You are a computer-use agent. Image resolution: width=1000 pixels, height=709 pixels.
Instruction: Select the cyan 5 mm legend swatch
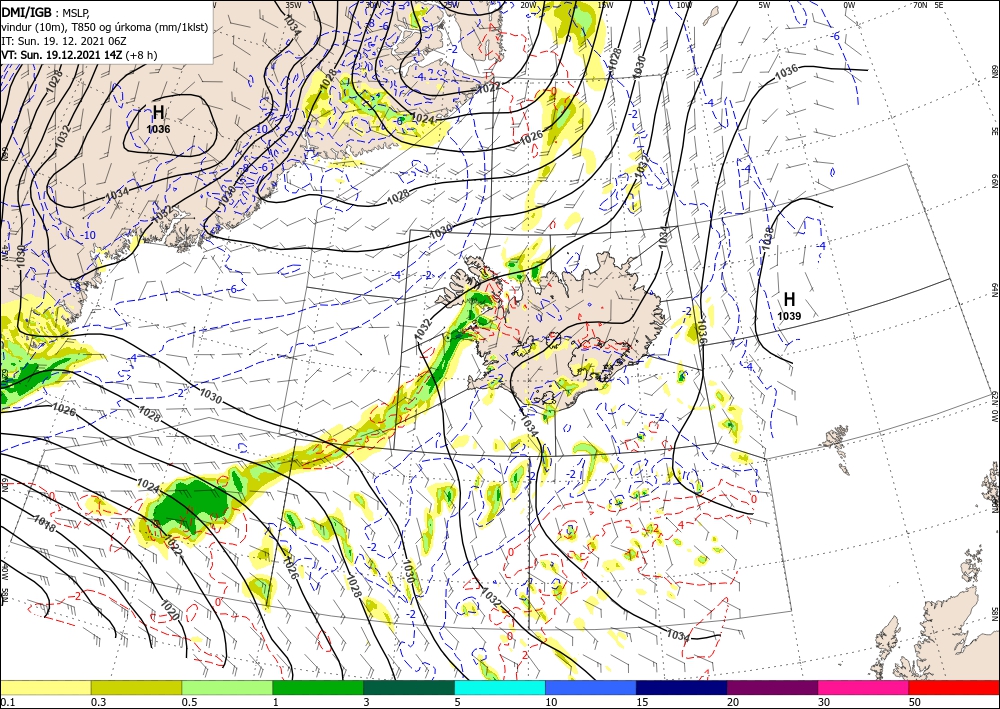pos(500,687)
